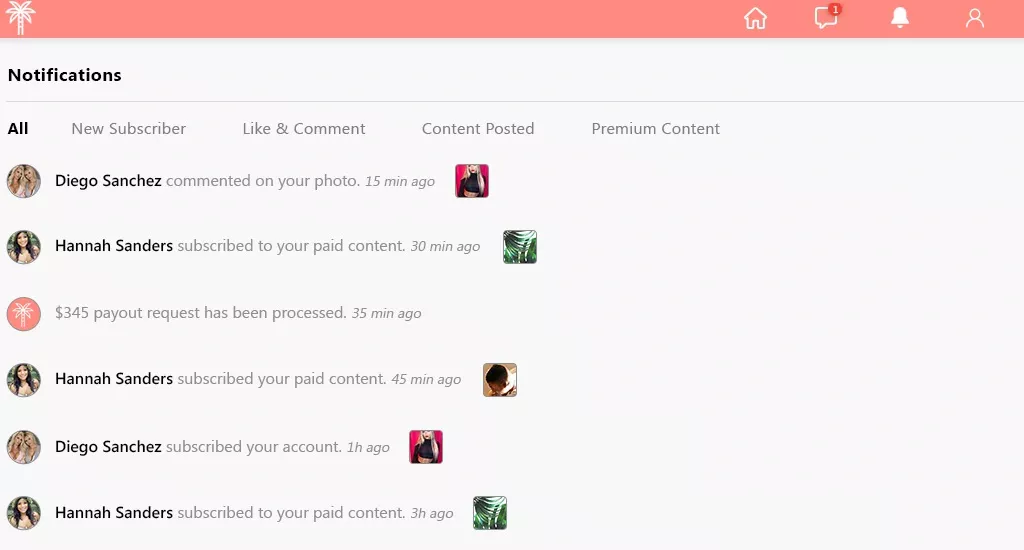Screen dimensions: 1024x550
Task: View photo thumbnail beside 15 min ago comment
Action: coord(472,181)
